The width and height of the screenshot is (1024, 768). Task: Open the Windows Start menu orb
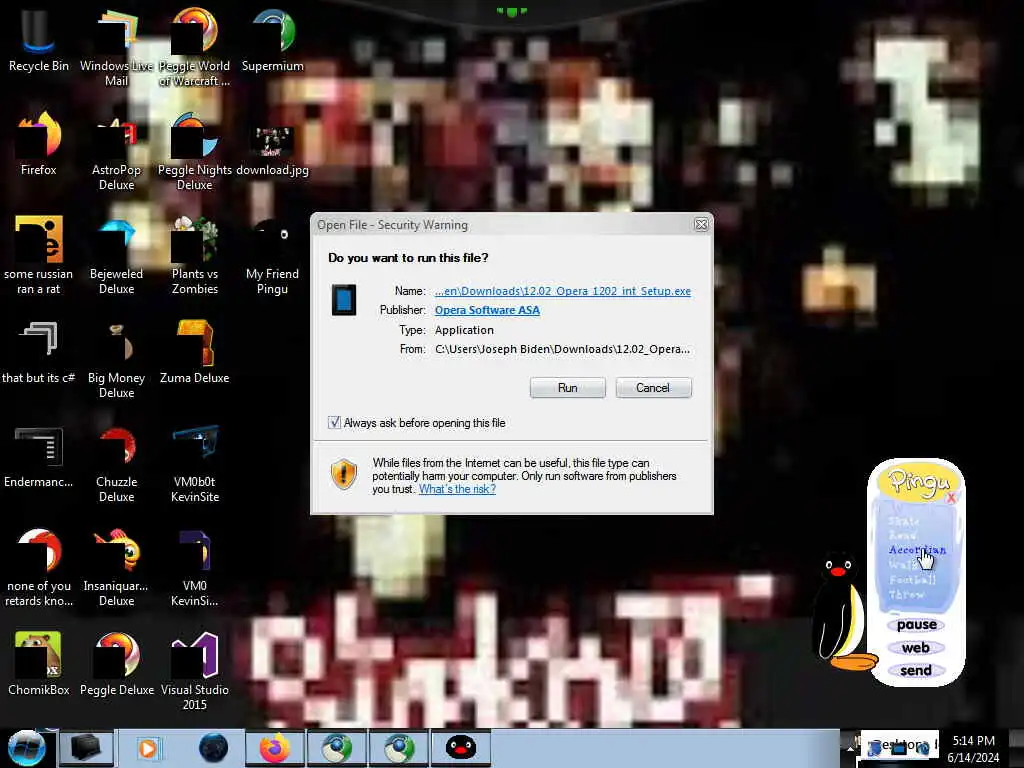coord(27,748)
